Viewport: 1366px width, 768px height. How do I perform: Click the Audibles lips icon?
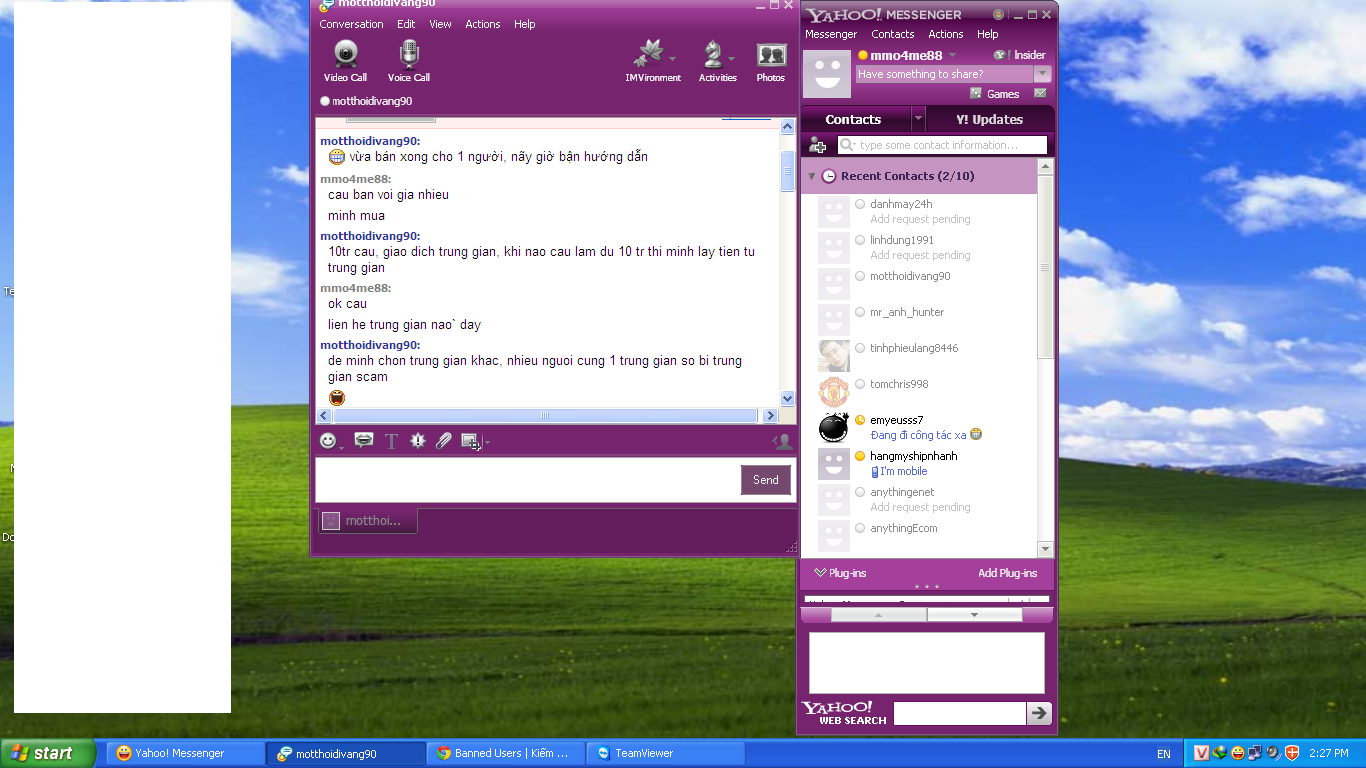[x=364, y=440]
